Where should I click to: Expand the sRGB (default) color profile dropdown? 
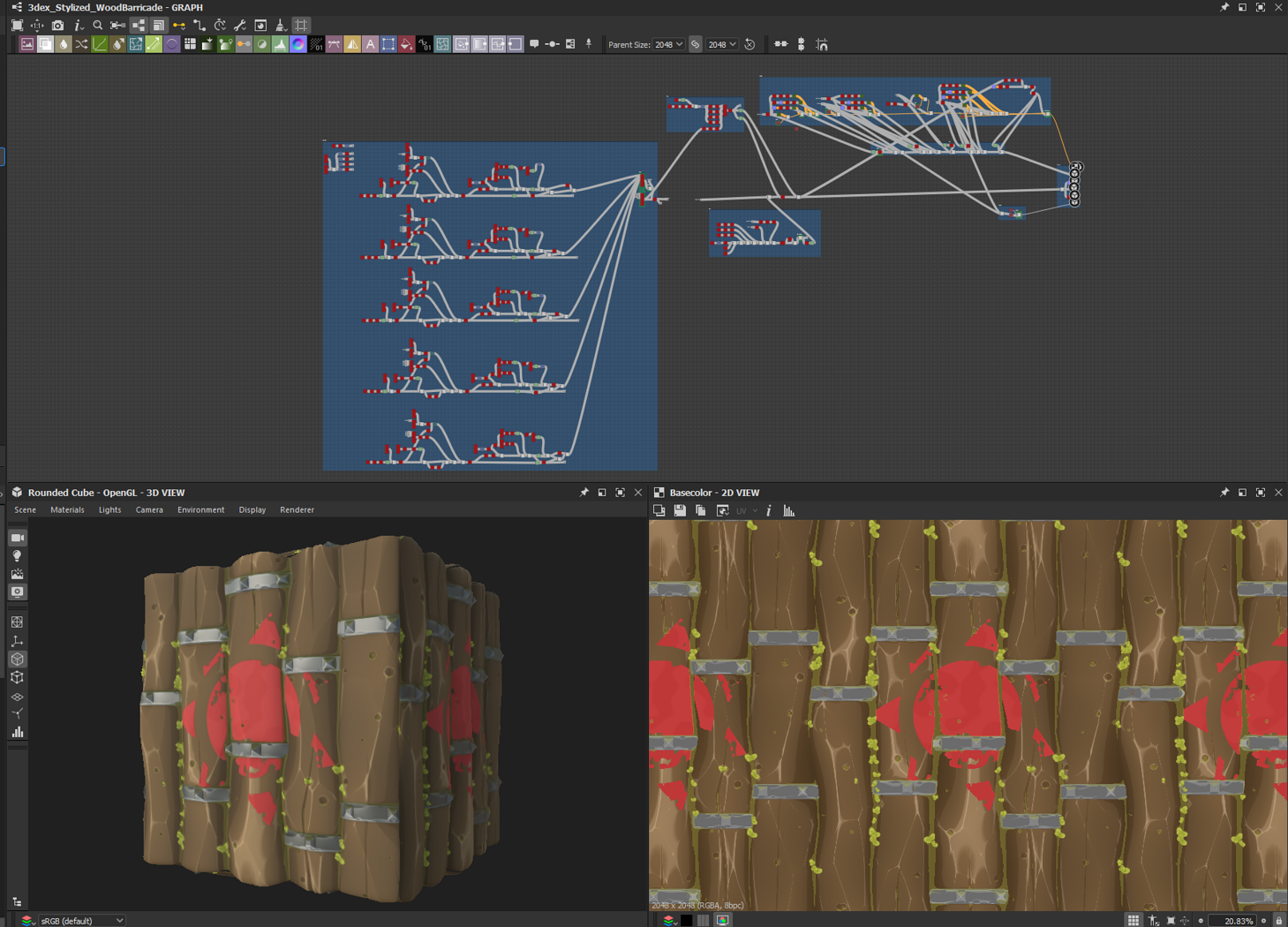pyautogui.click(x=82, y=921)
